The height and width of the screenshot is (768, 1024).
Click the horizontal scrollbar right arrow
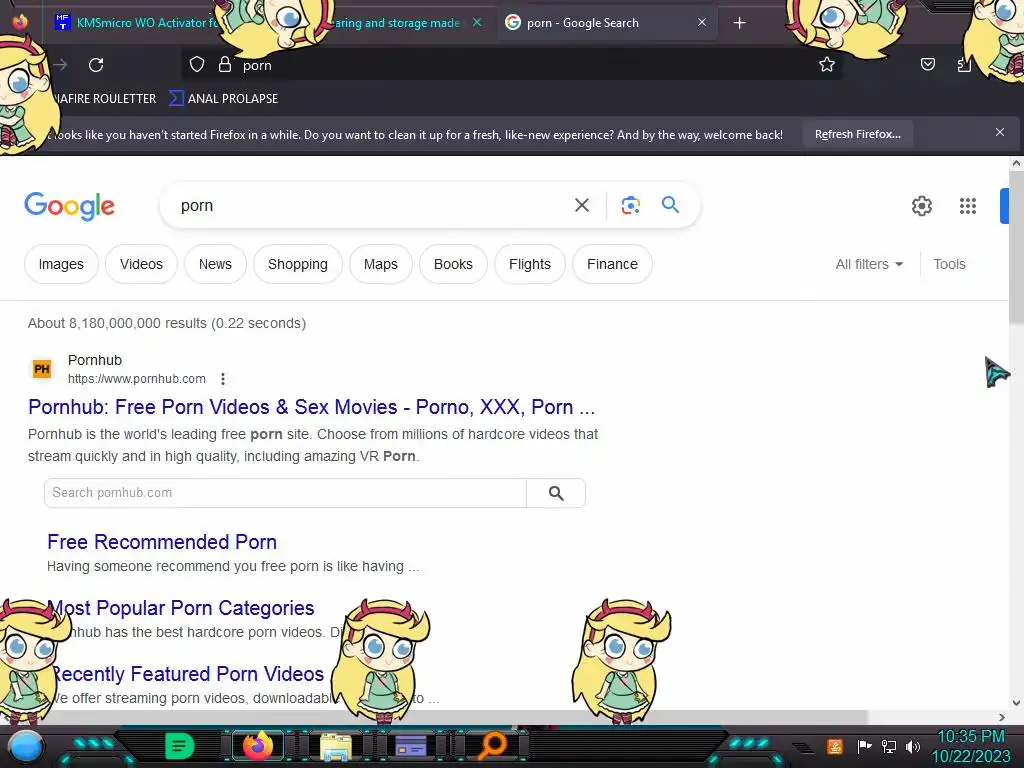coord(1002,717)
